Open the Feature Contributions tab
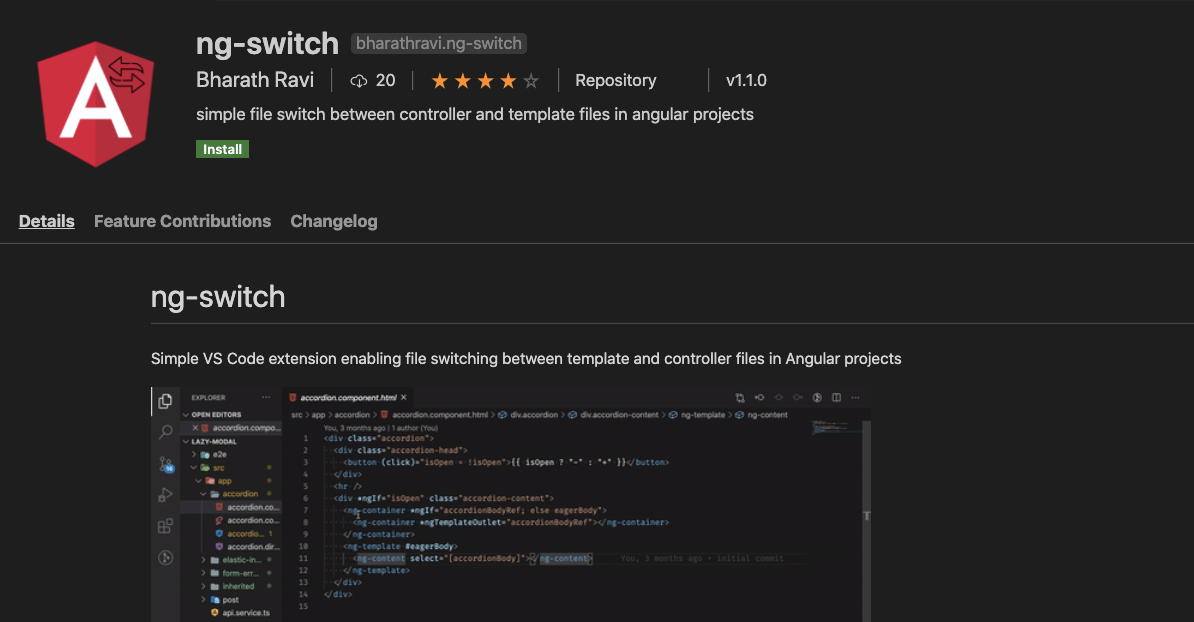The image size is (1194, 622). click(x=182, y=221)
